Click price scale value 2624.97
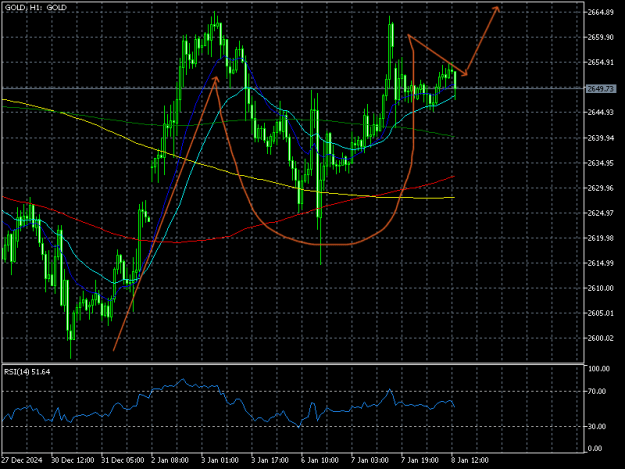This screenshot has height=469, width=625. [x=601, y=213]
